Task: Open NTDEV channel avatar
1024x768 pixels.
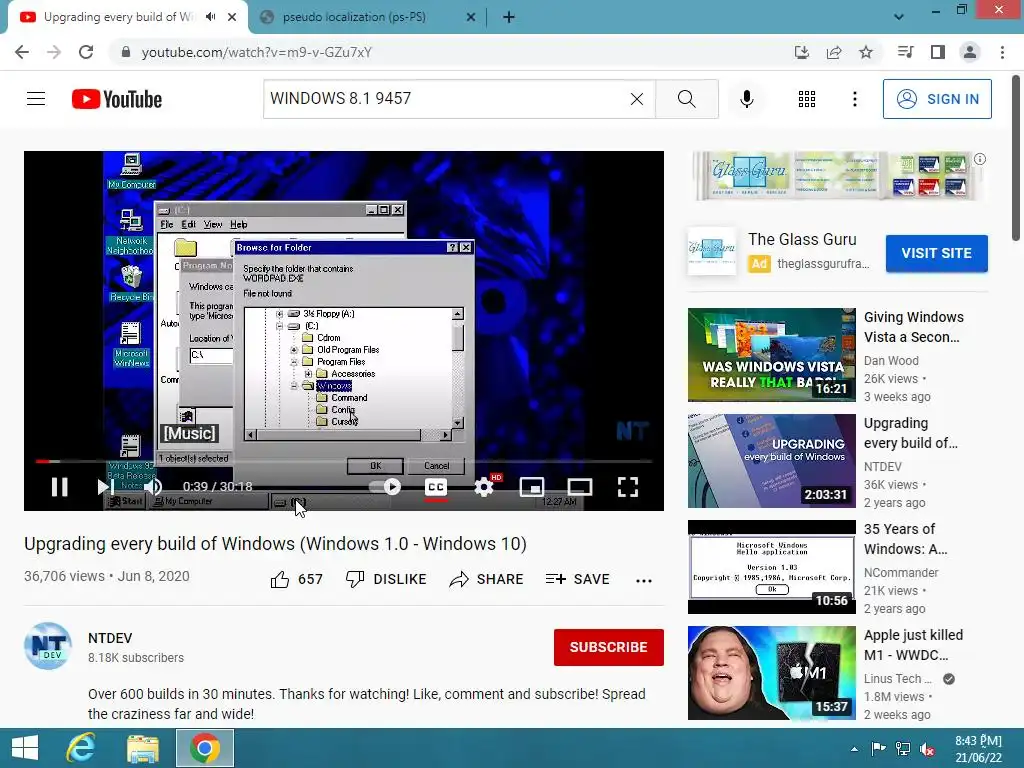Action: 48,646
